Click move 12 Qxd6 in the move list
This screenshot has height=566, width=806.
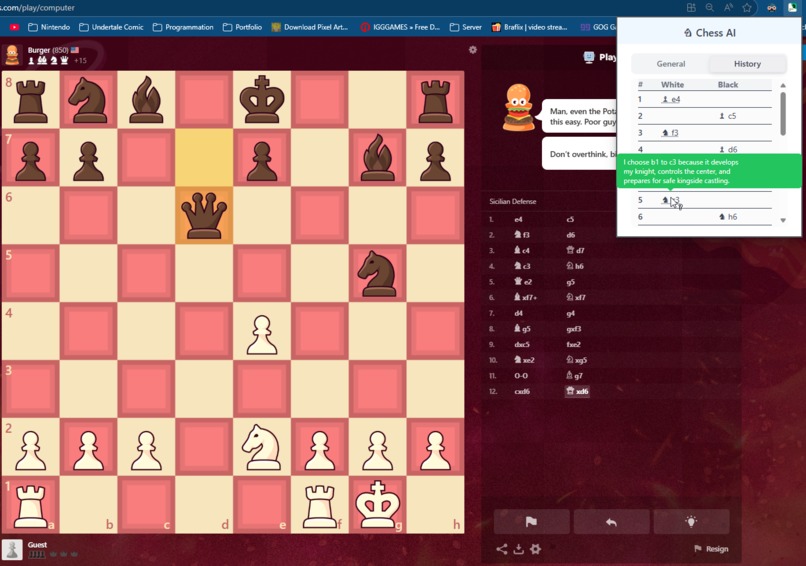(x=577, y=391)
